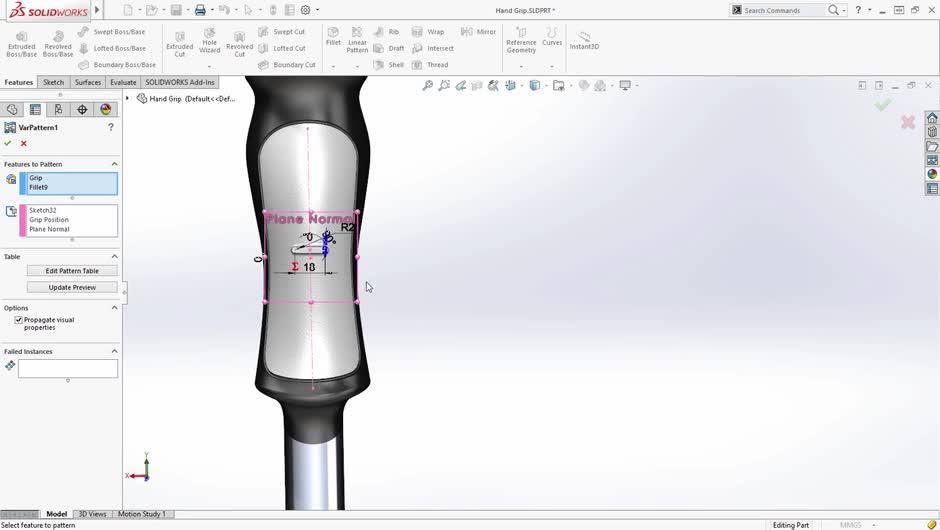Switch to the Sketch tab
Image resolution: width=940 pixels, height=530 pixels.
point(53,82)
